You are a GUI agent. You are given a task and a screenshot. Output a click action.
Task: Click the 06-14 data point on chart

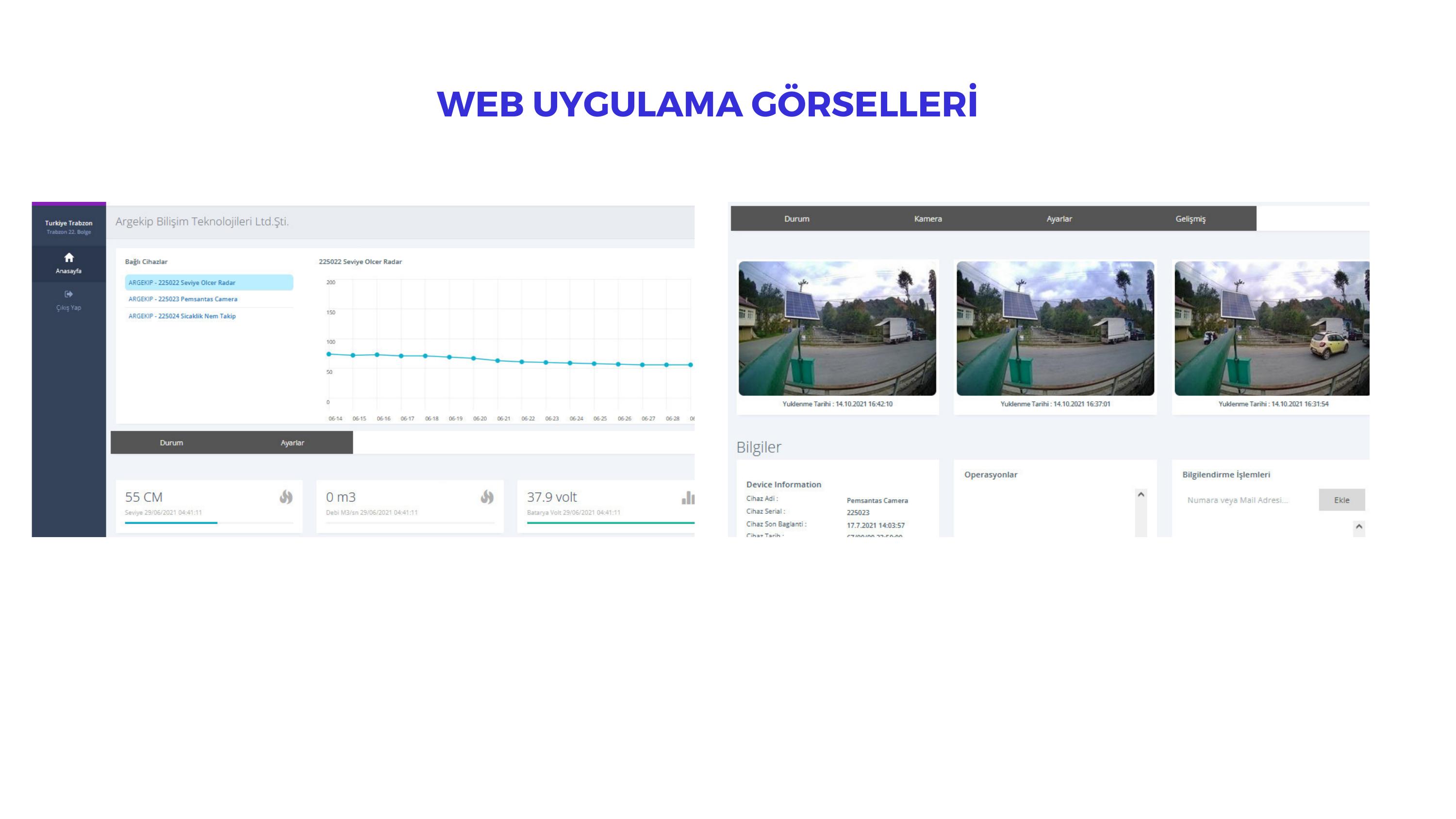329,354
